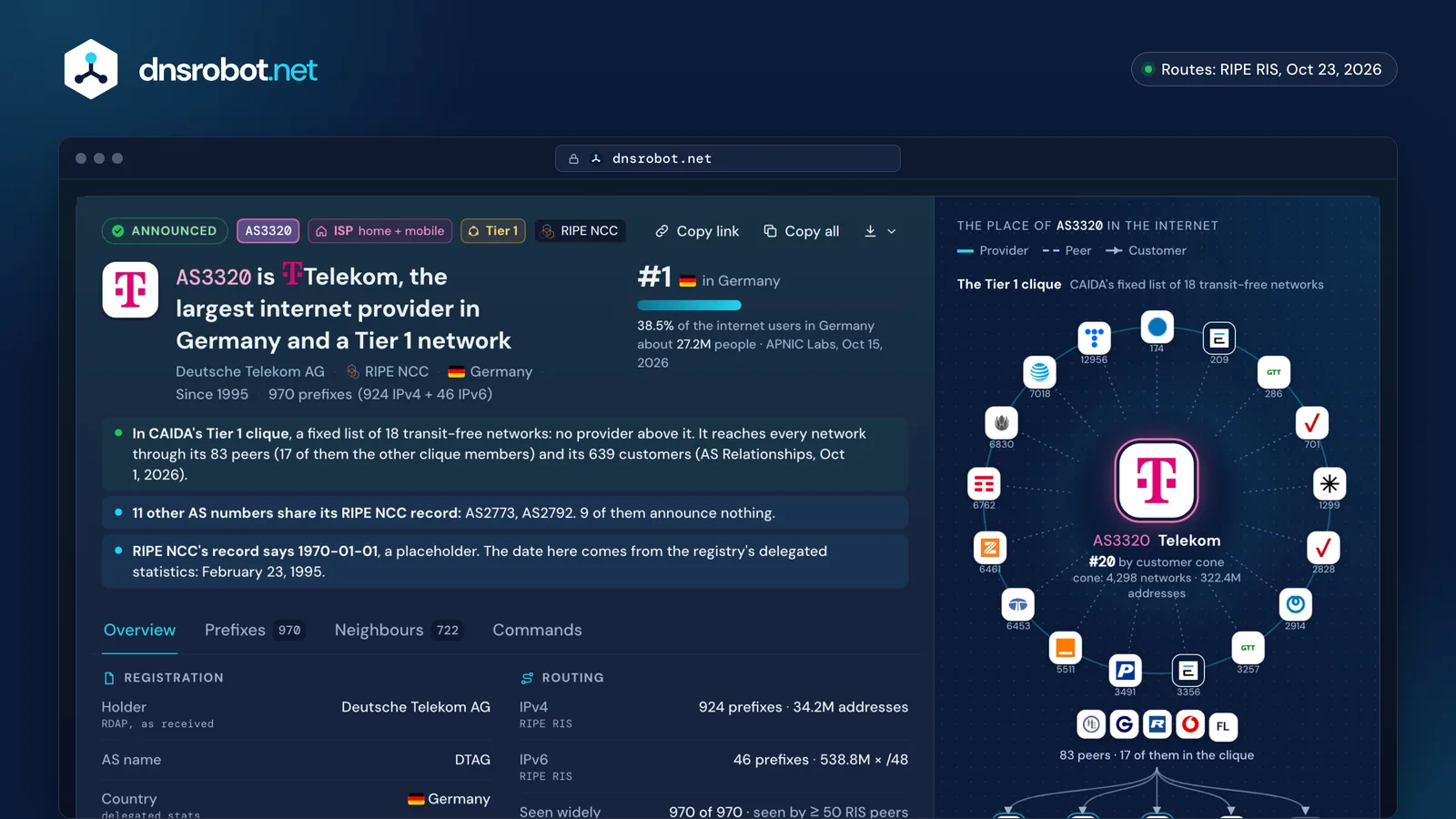Click the download icon in toolbar

[870, 231]
